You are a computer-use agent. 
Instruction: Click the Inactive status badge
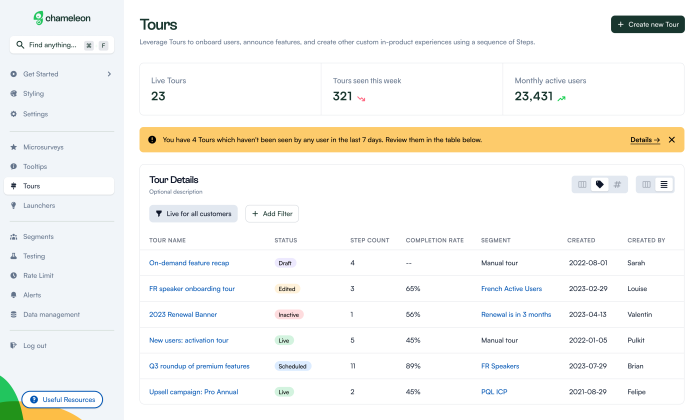(289, 315)
